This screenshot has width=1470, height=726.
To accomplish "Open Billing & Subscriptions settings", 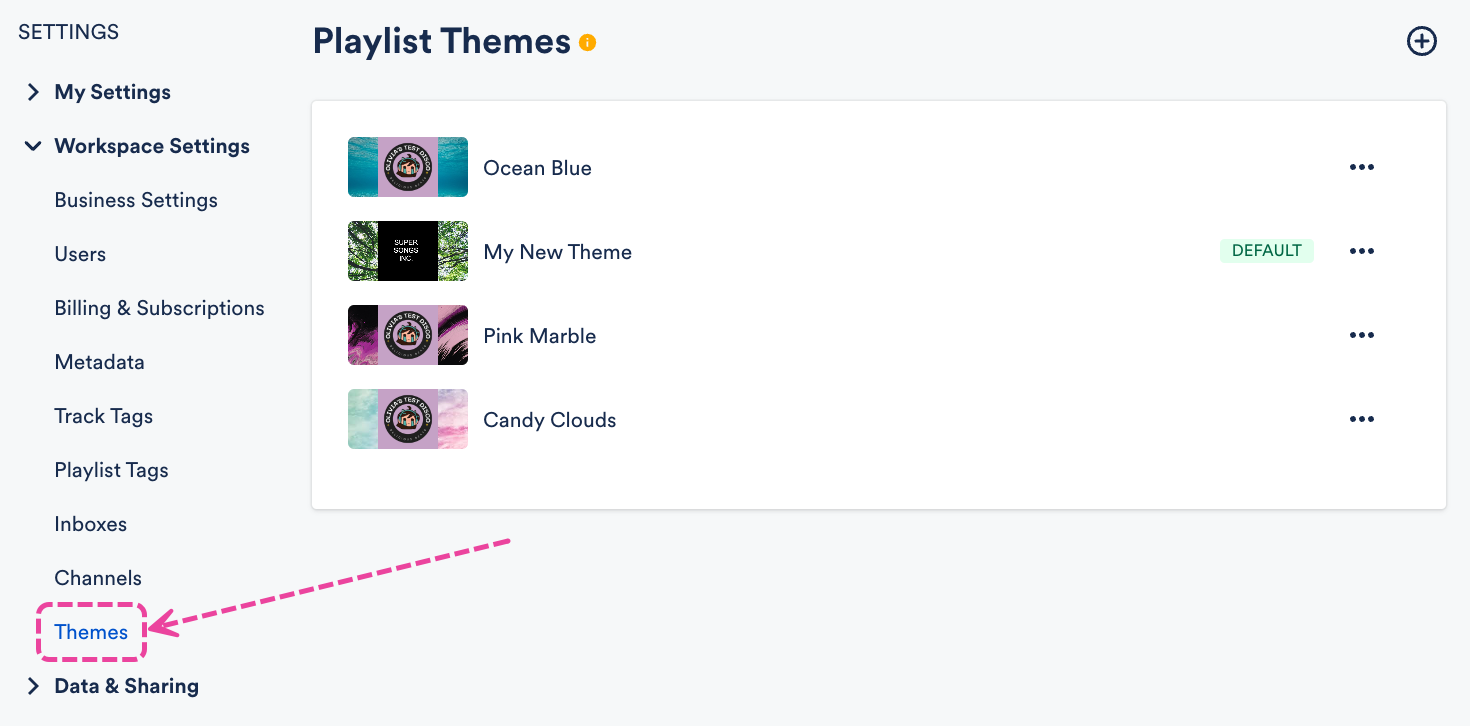I will [159, 308].
